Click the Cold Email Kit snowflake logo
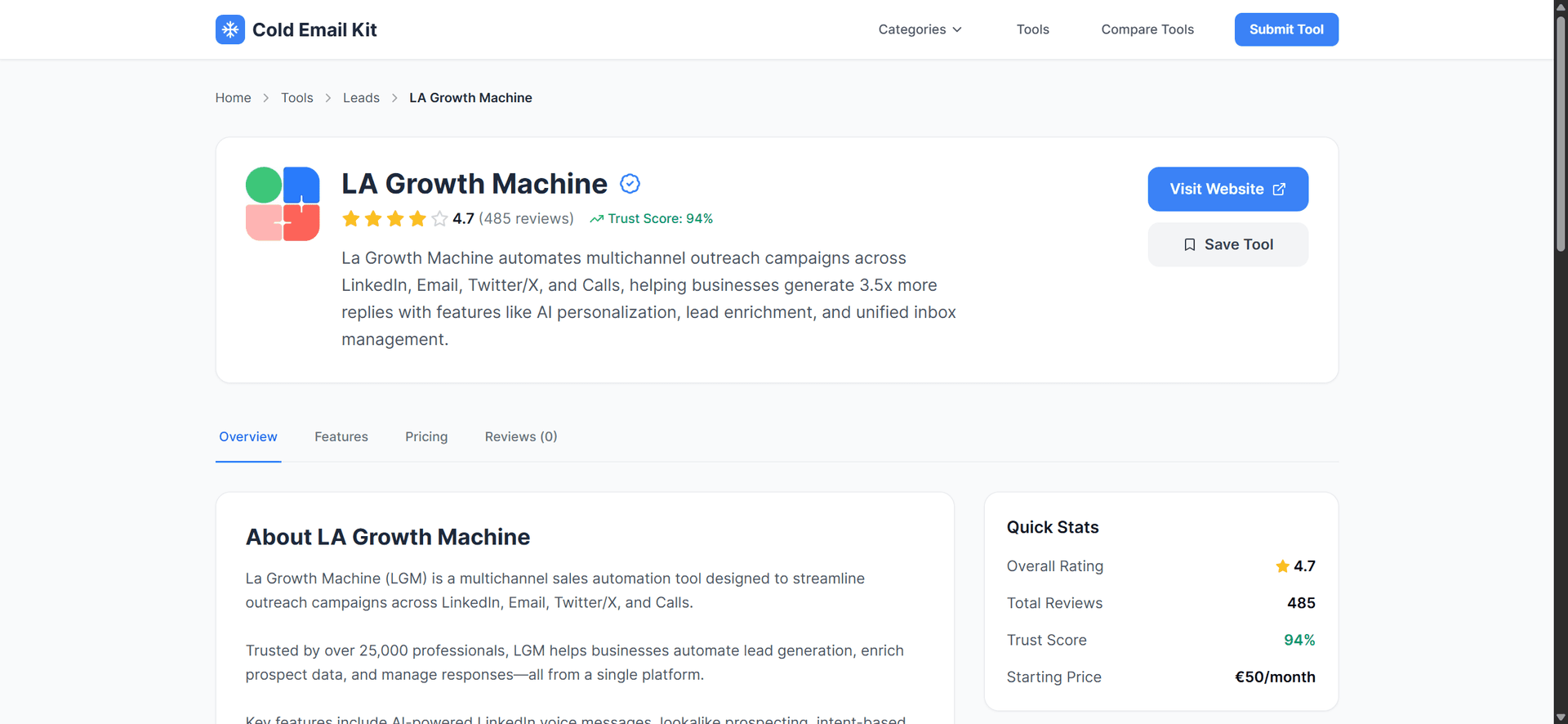 (x=229, y=29)
